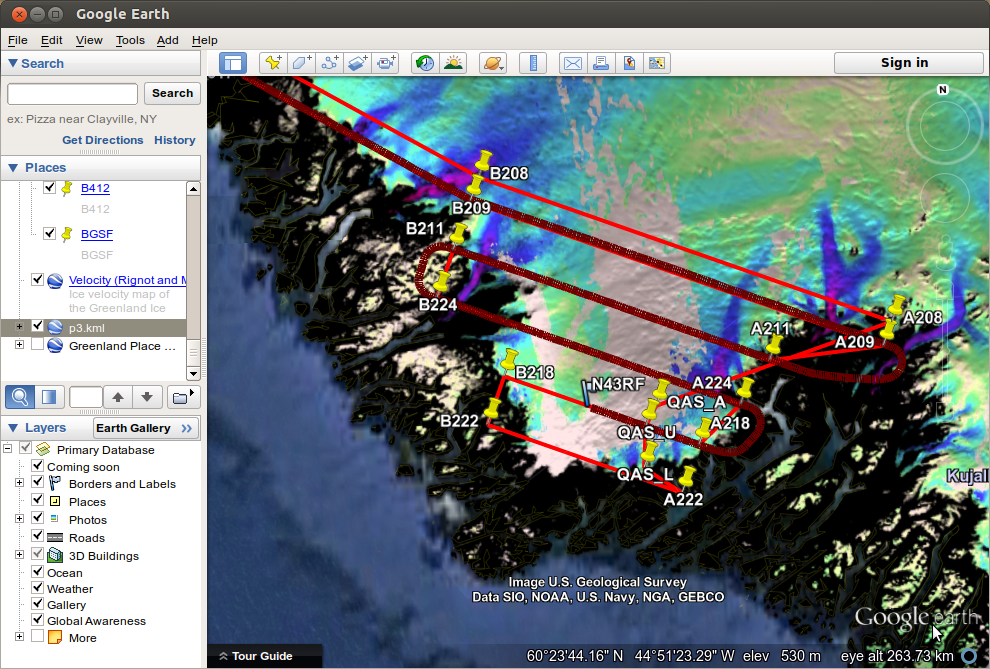This screenshot has height=669, width=990.
Task: Expand the Borders and Labels layer
Action: [x=19, y=482]
